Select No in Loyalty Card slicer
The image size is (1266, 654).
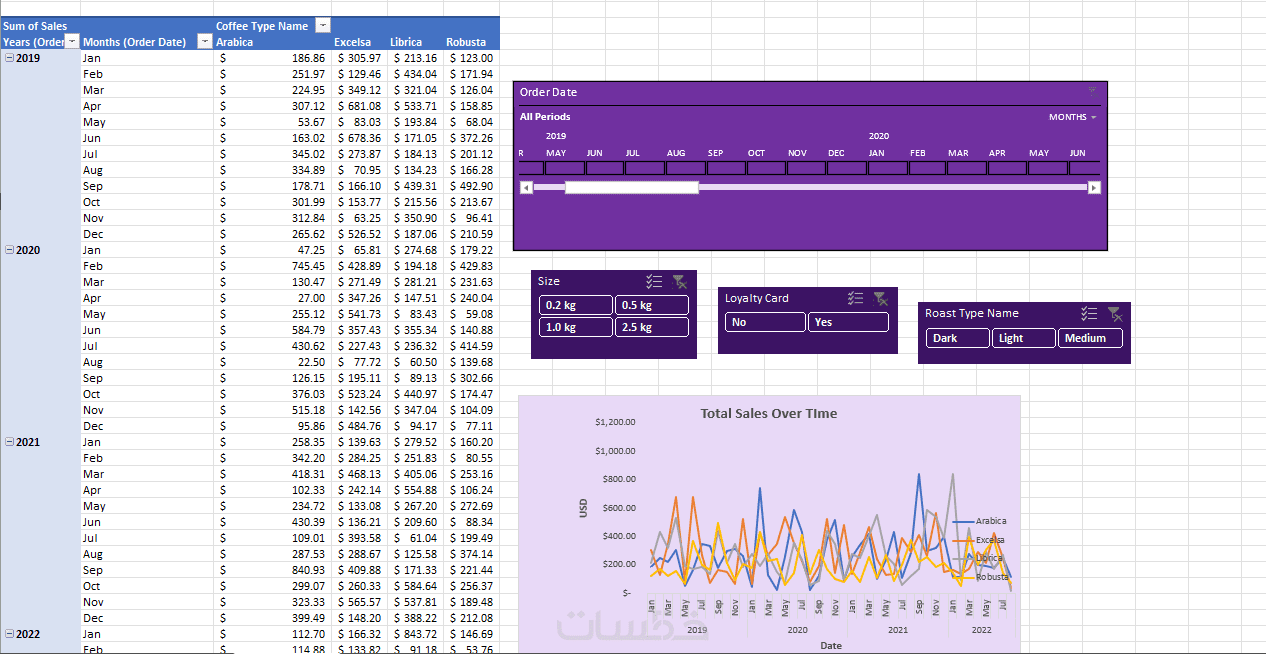tap(765, 322)
